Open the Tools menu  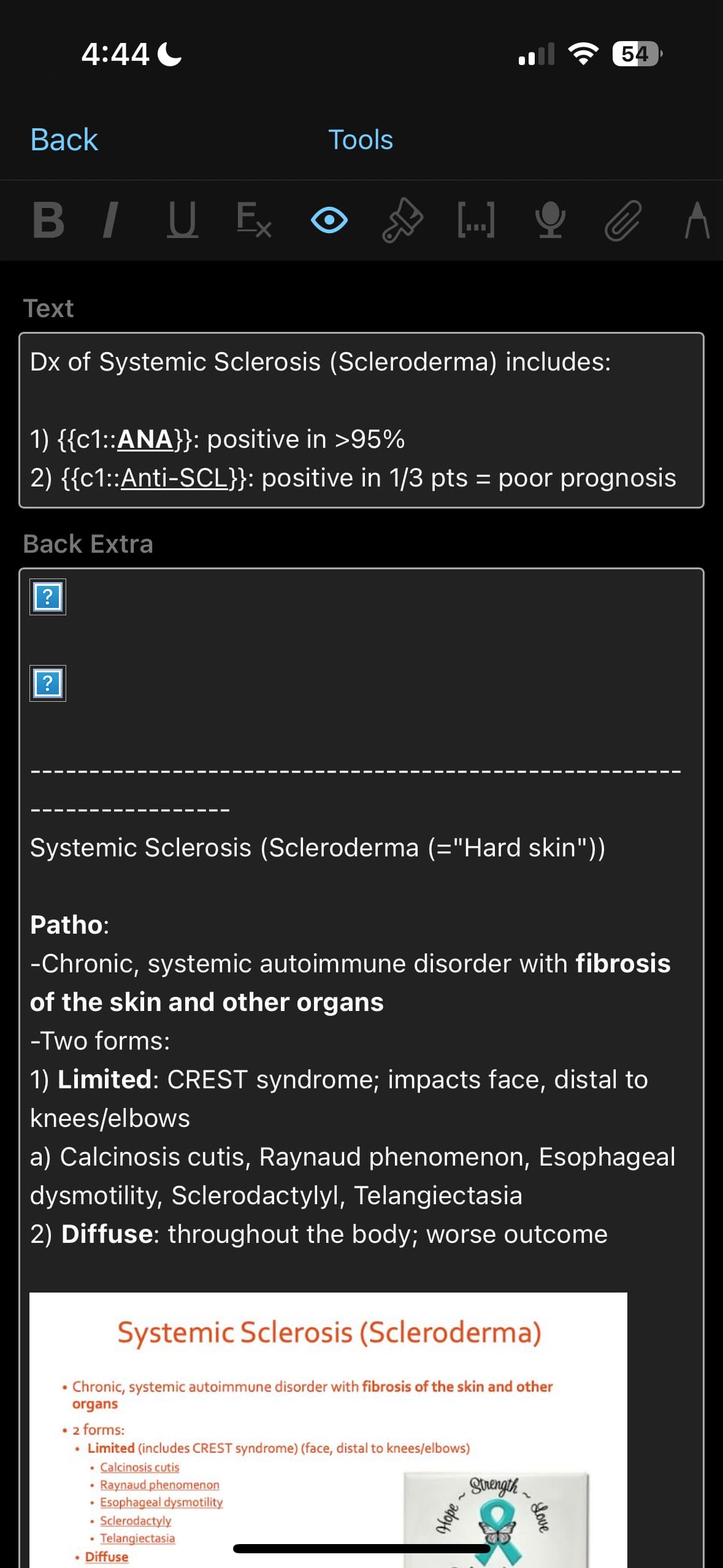pos(361,140)
